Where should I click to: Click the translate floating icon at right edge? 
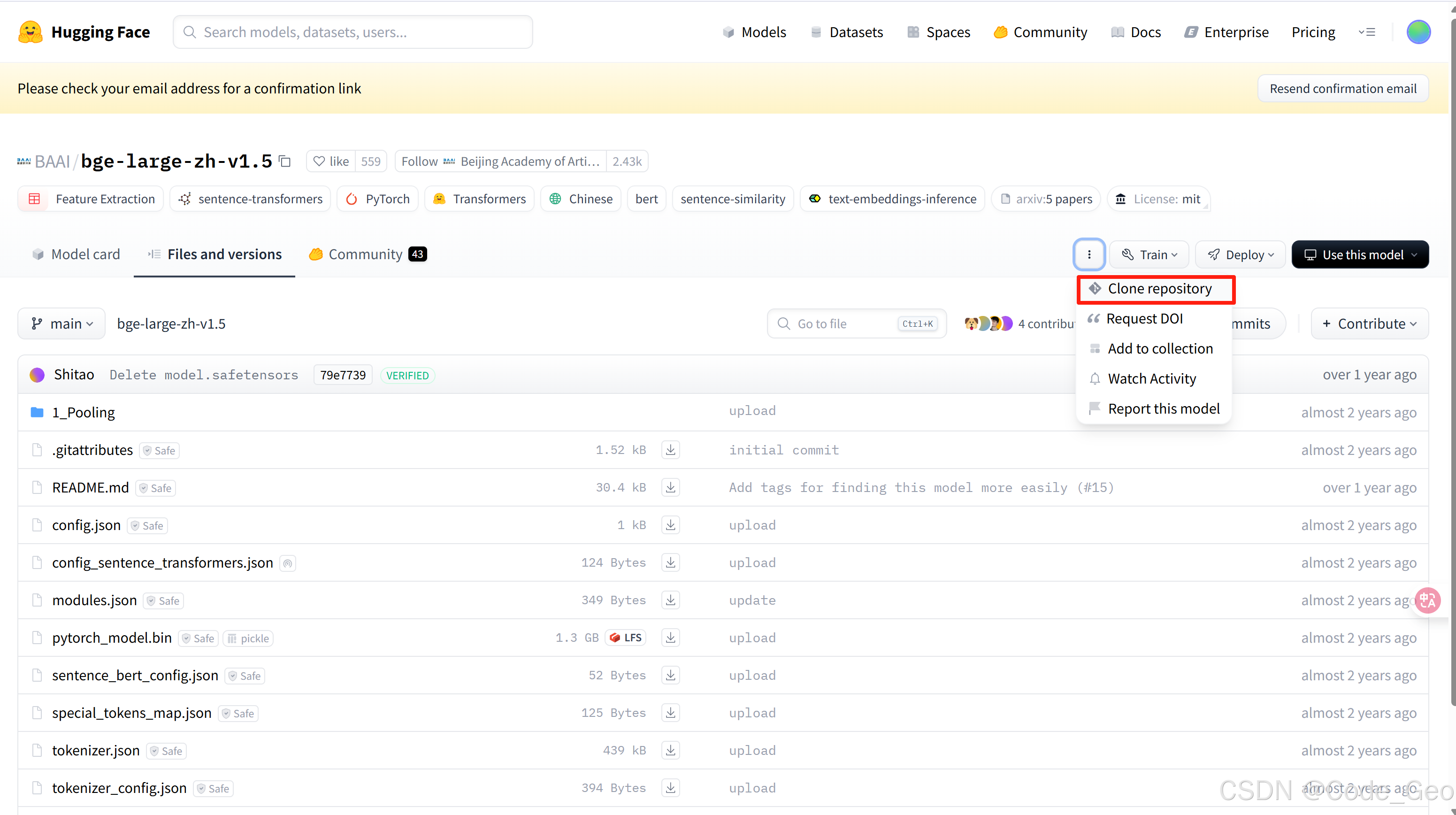[1427, 600]
